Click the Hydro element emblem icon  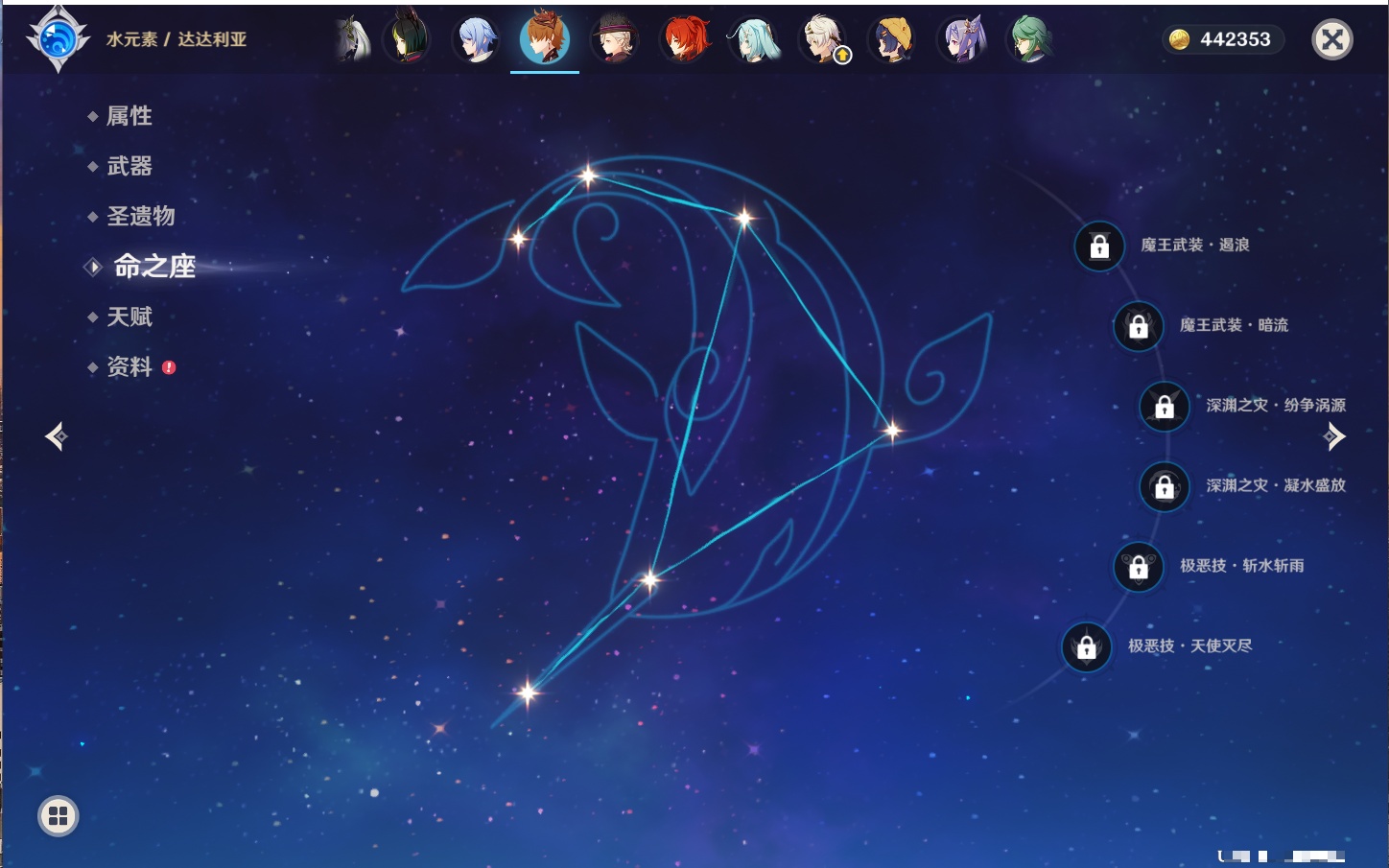pos(58,39)
